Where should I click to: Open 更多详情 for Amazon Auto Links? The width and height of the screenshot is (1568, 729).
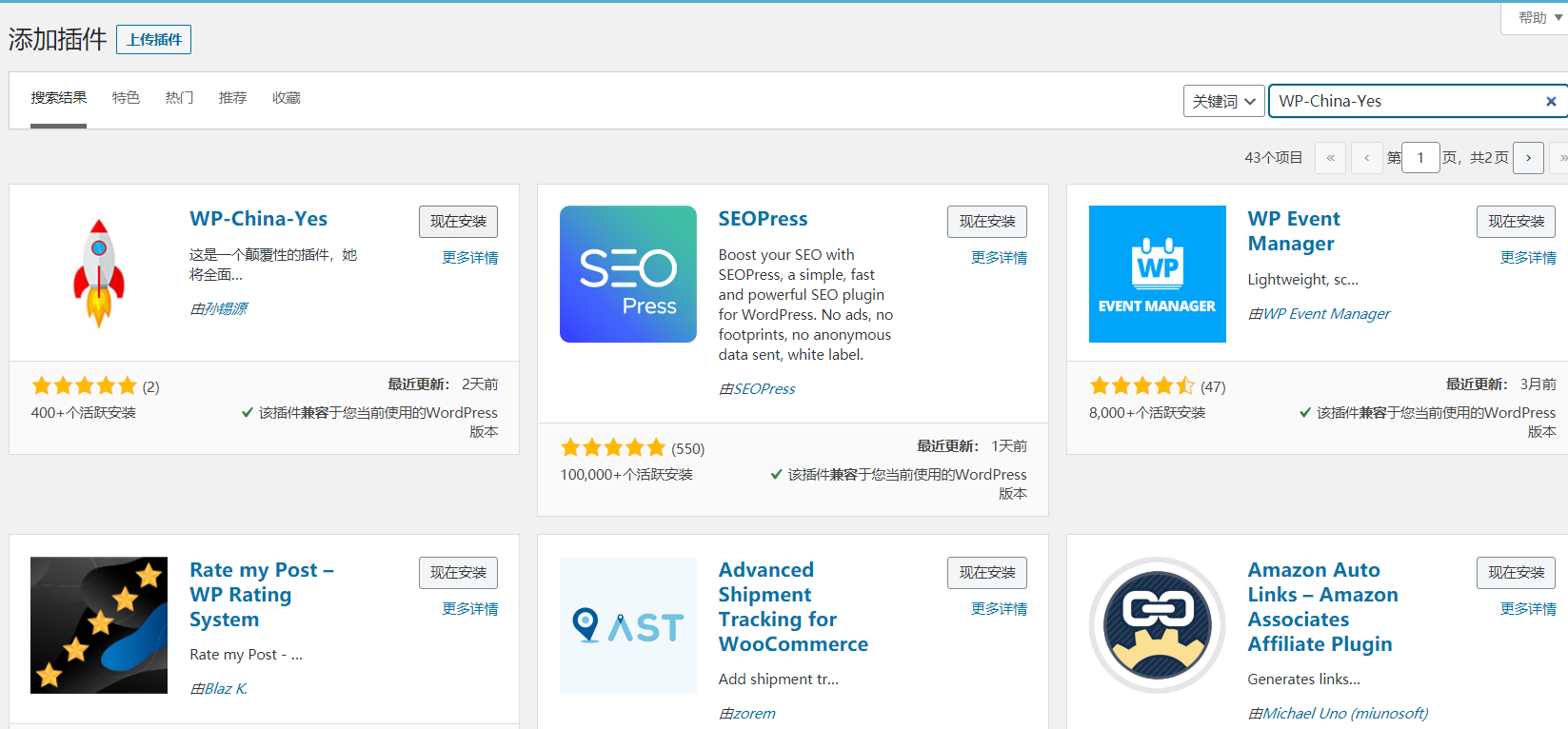click(1529, 609)
